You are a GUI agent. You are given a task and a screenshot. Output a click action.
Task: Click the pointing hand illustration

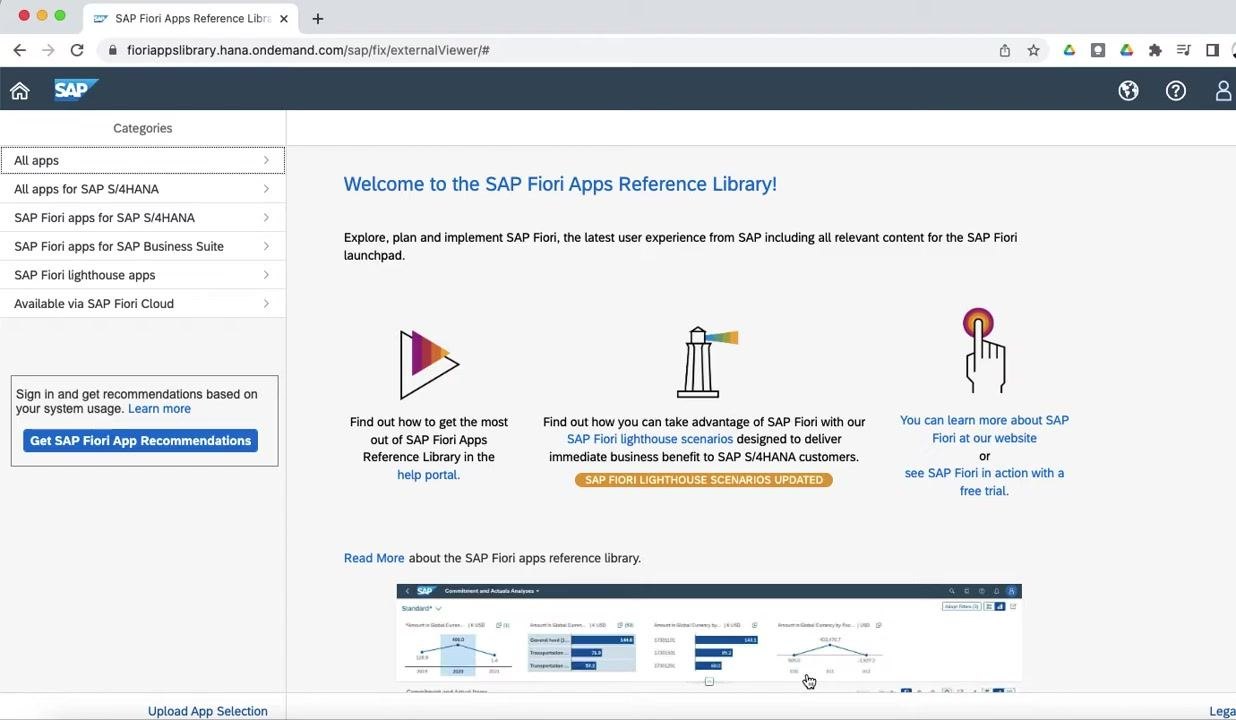click(x=984, y=350)
